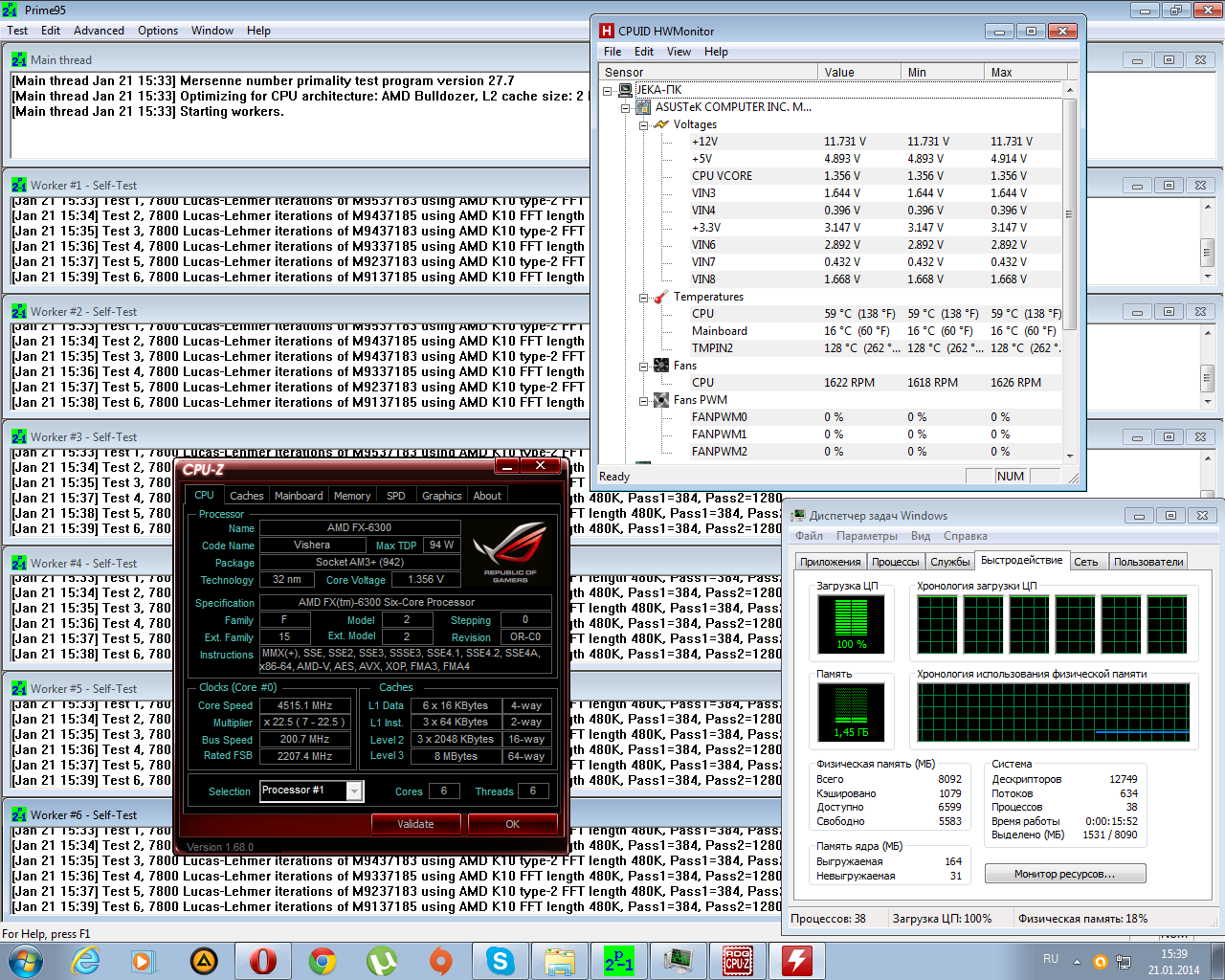Click the Fans PWM icon in HWMonitor
Image resolution: width=1225 pixels, height=980 pixels.
661,400
